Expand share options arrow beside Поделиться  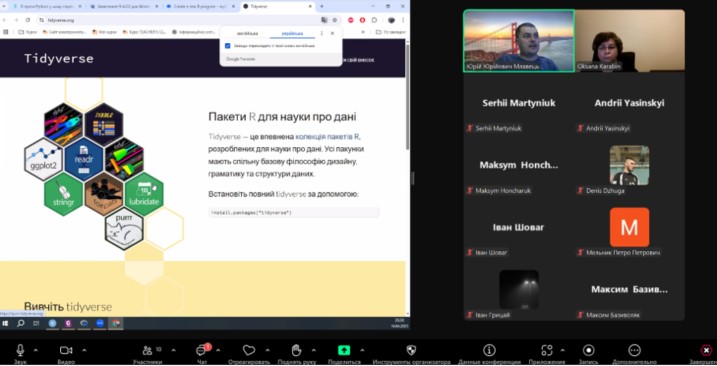tap(362, 350)
